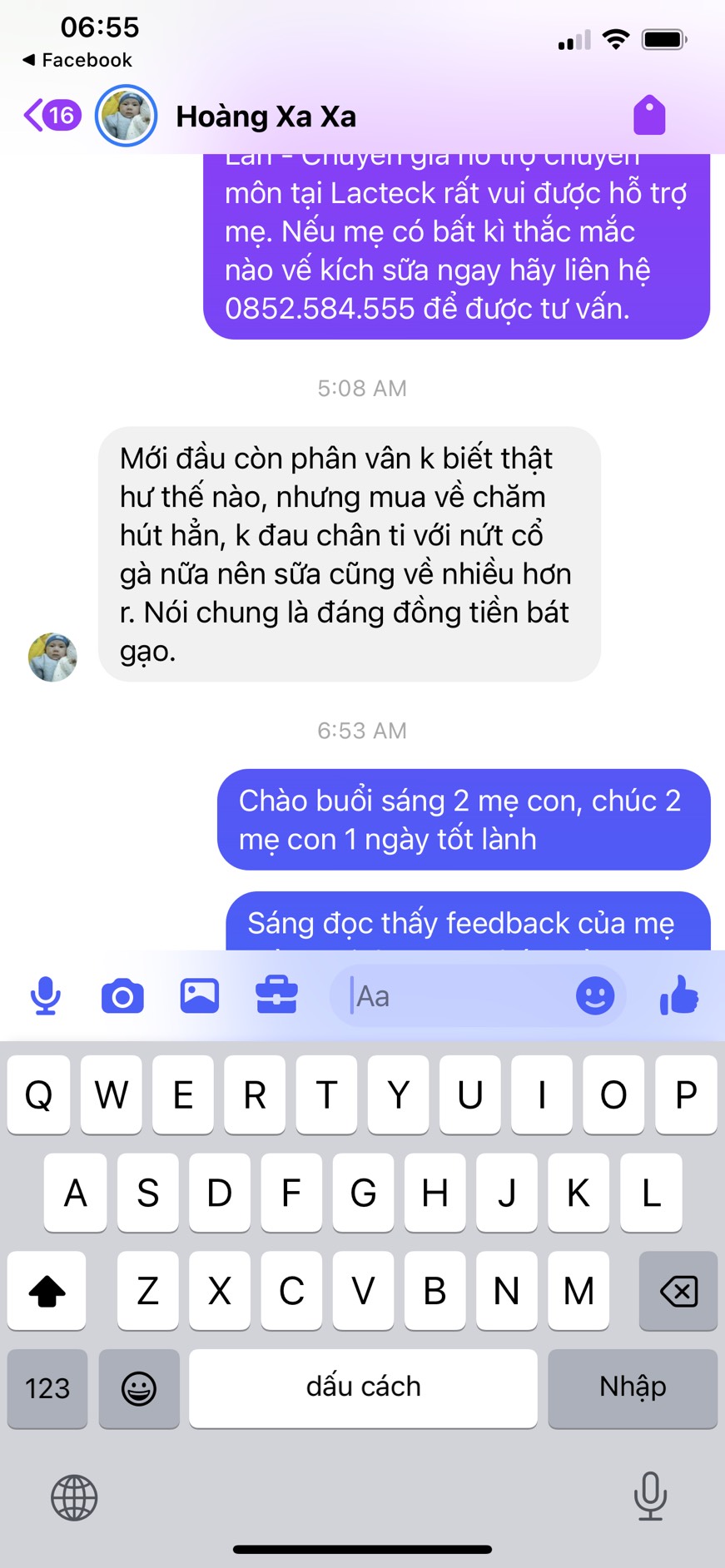Tap the backspace delete key
This screenshot has height=1568, width=725.
(x=678, y=1291)
